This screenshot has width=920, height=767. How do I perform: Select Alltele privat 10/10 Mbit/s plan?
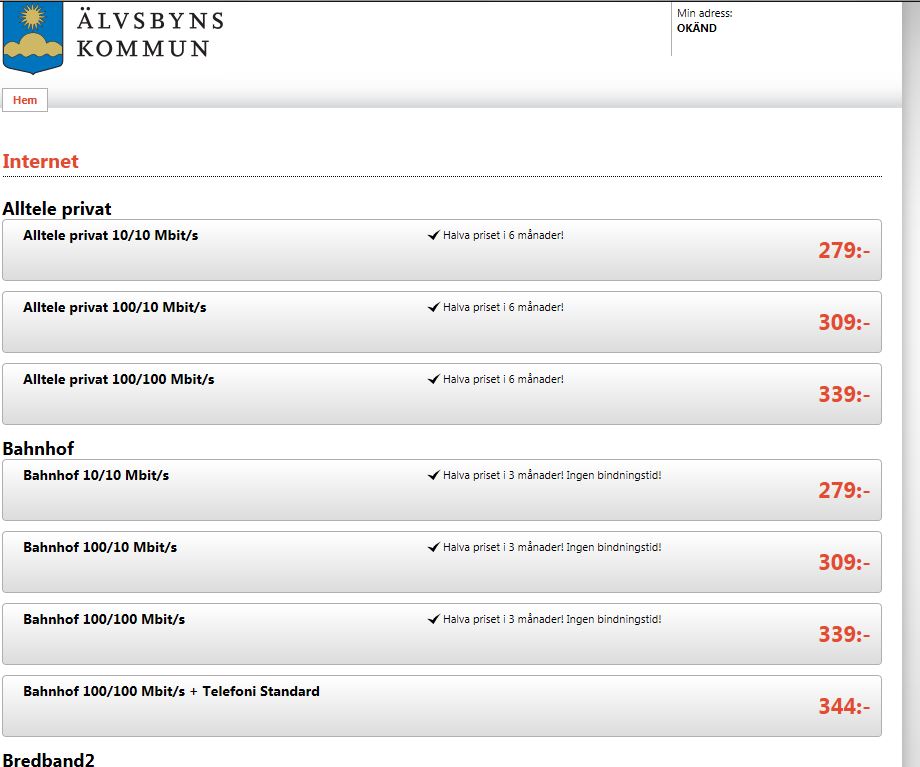[x=442, y=250]
